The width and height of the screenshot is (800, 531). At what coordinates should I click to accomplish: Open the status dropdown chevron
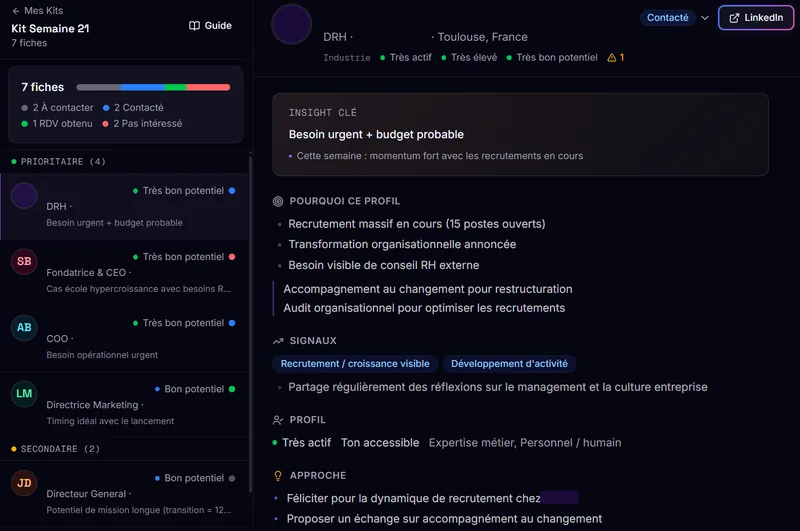click(x=705, y=18)
